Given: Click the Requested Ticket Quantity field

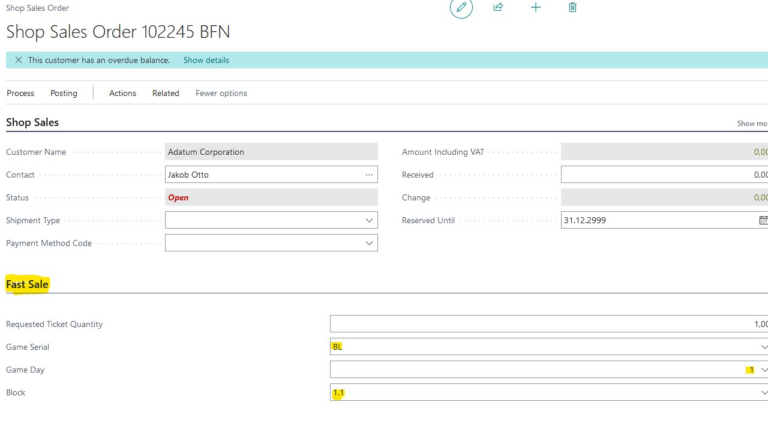Looking at the screenshot, I should click(x=549, y=324).
